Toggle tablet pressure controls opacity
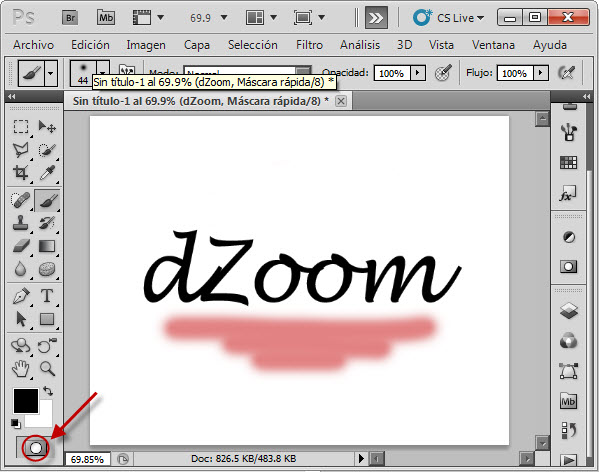The image size is (599, 472). tap(443, 72)
